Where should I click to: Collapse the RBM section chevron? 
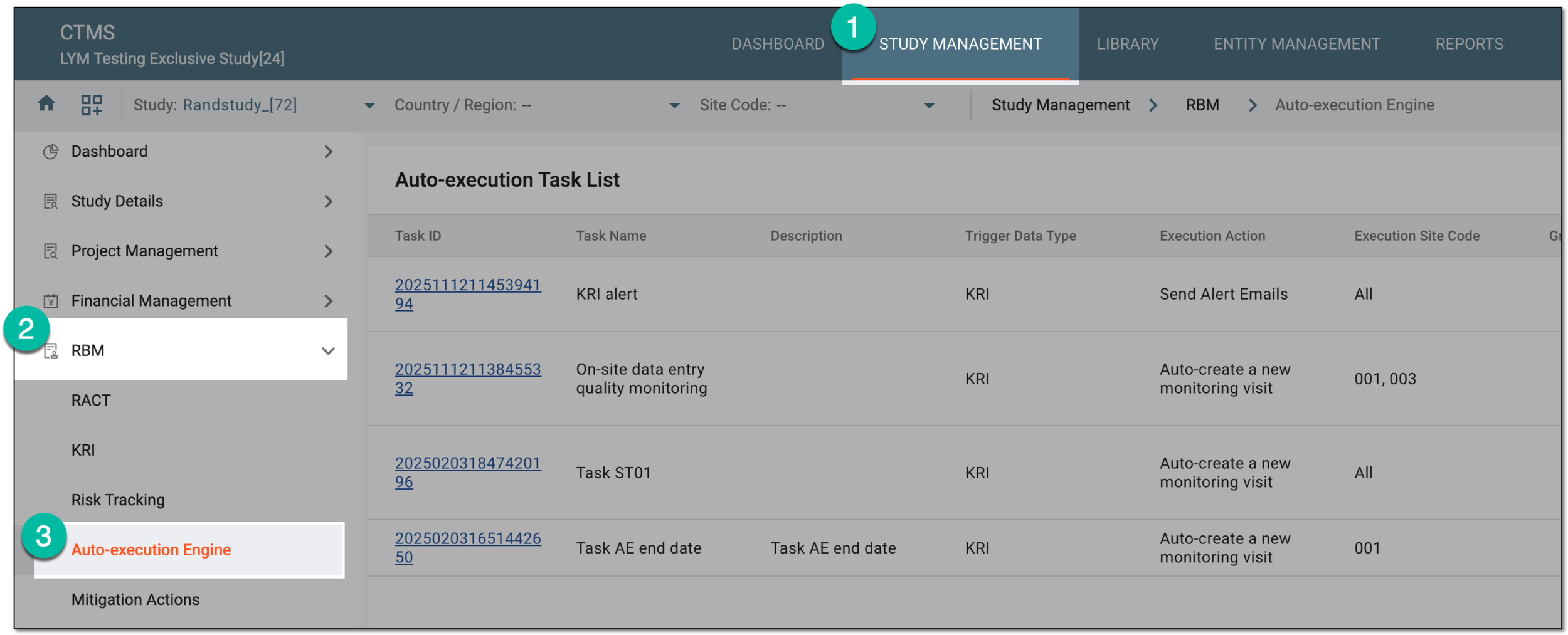(x=328, y=351)
